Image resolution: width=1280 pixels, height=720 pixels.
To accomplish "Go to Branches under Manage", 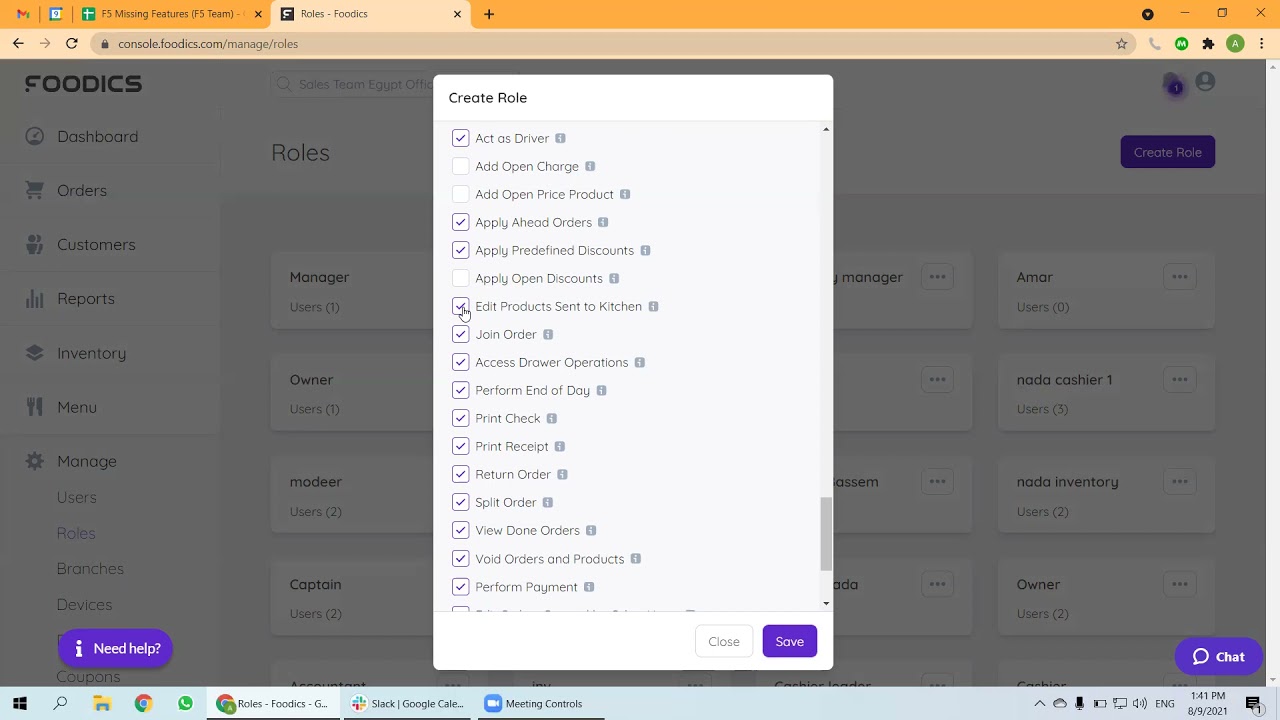I will [x=90, y=569].
